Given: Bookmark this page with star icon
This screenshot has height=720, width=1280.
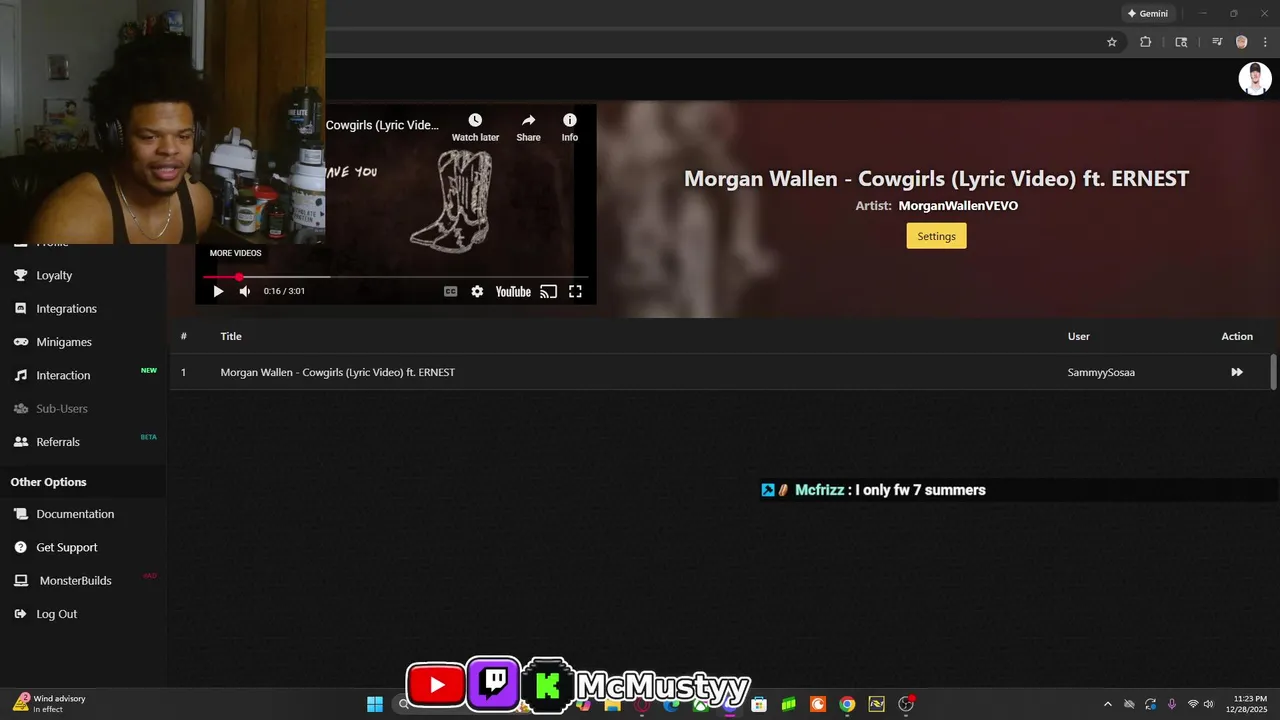Looking at the screenshot, I should pos(1111,42).
